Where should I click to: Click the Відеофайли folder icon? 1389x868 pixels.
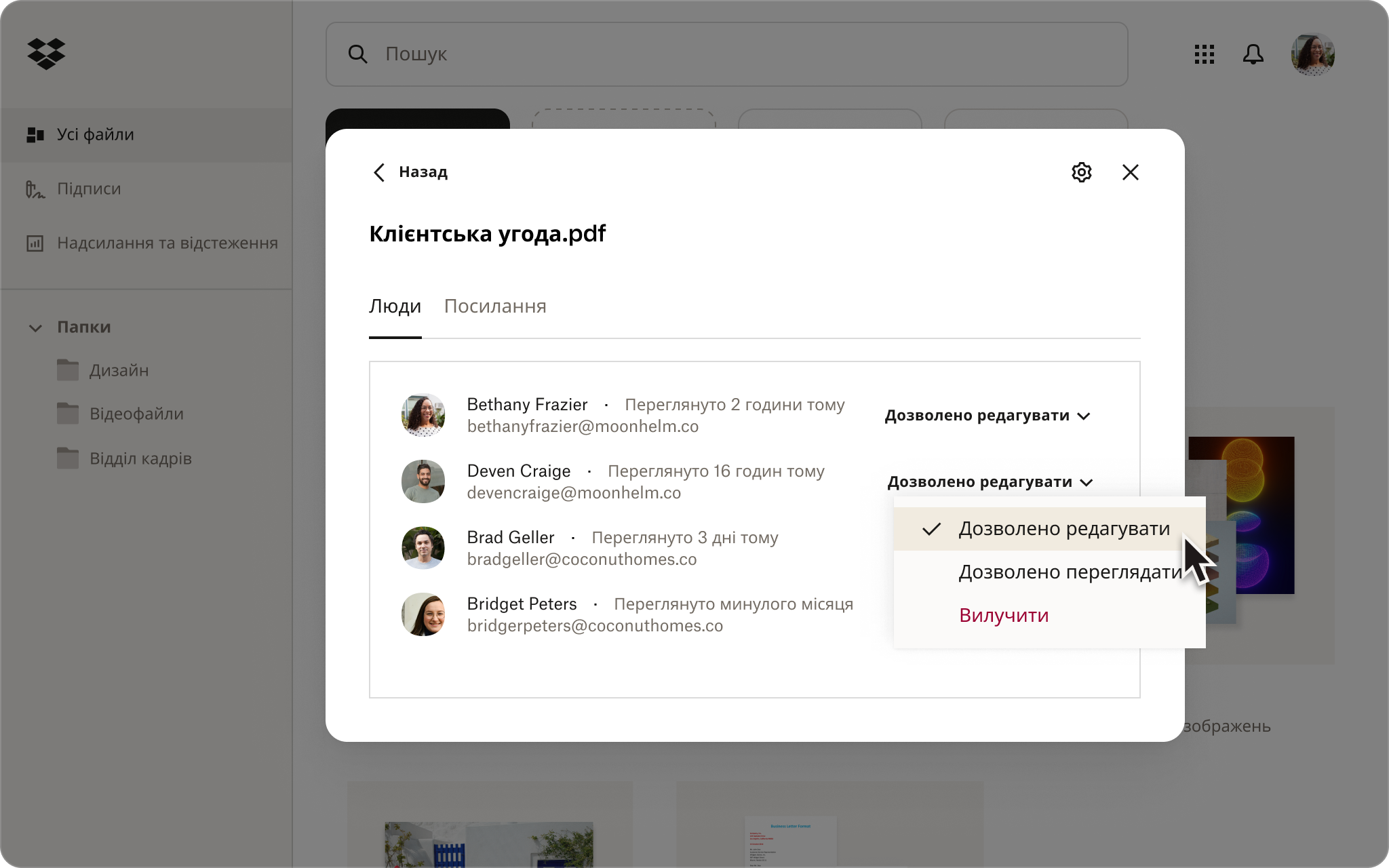click(x=68, y=413)
